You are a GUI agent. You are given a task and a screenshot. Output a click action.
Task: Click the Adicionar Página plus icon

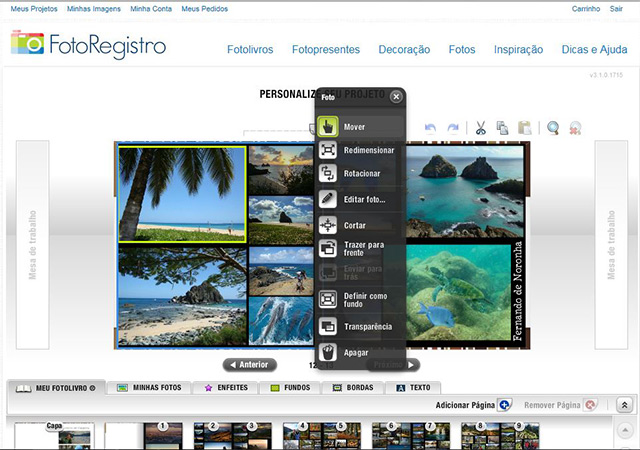click(505, 405)
